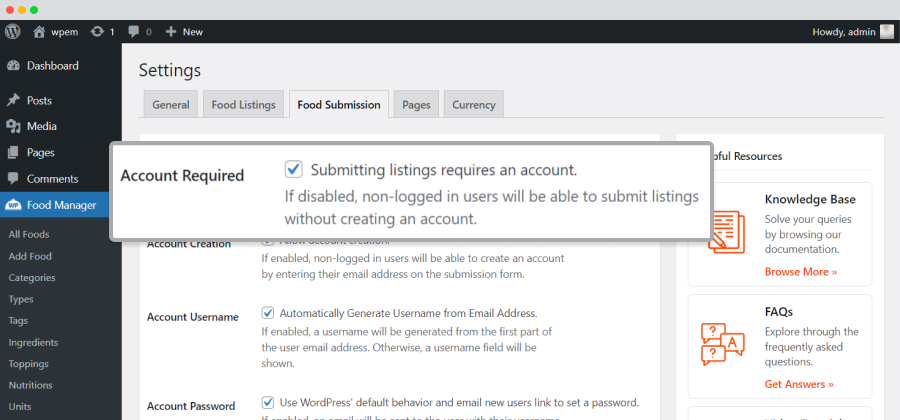Switch to the Food Listings tab
900x420 pixels.
click(x=243, y=104)
